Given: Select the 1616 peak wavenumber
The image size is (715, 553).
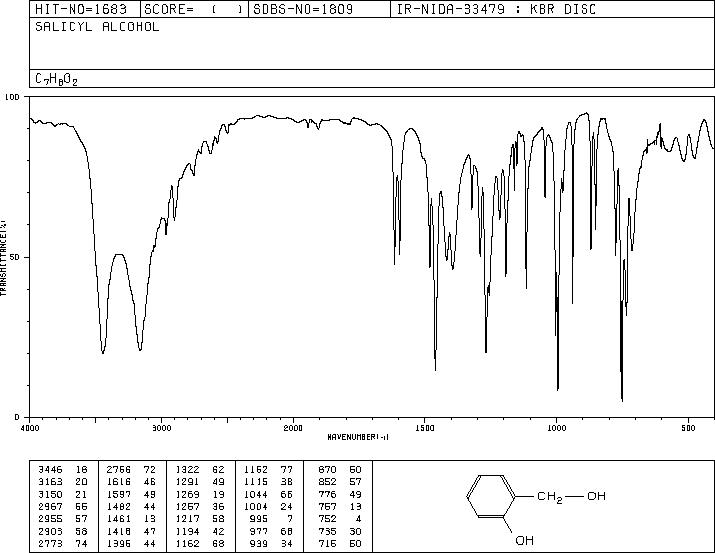Looking at the screenshot, I should click(119, 482).
